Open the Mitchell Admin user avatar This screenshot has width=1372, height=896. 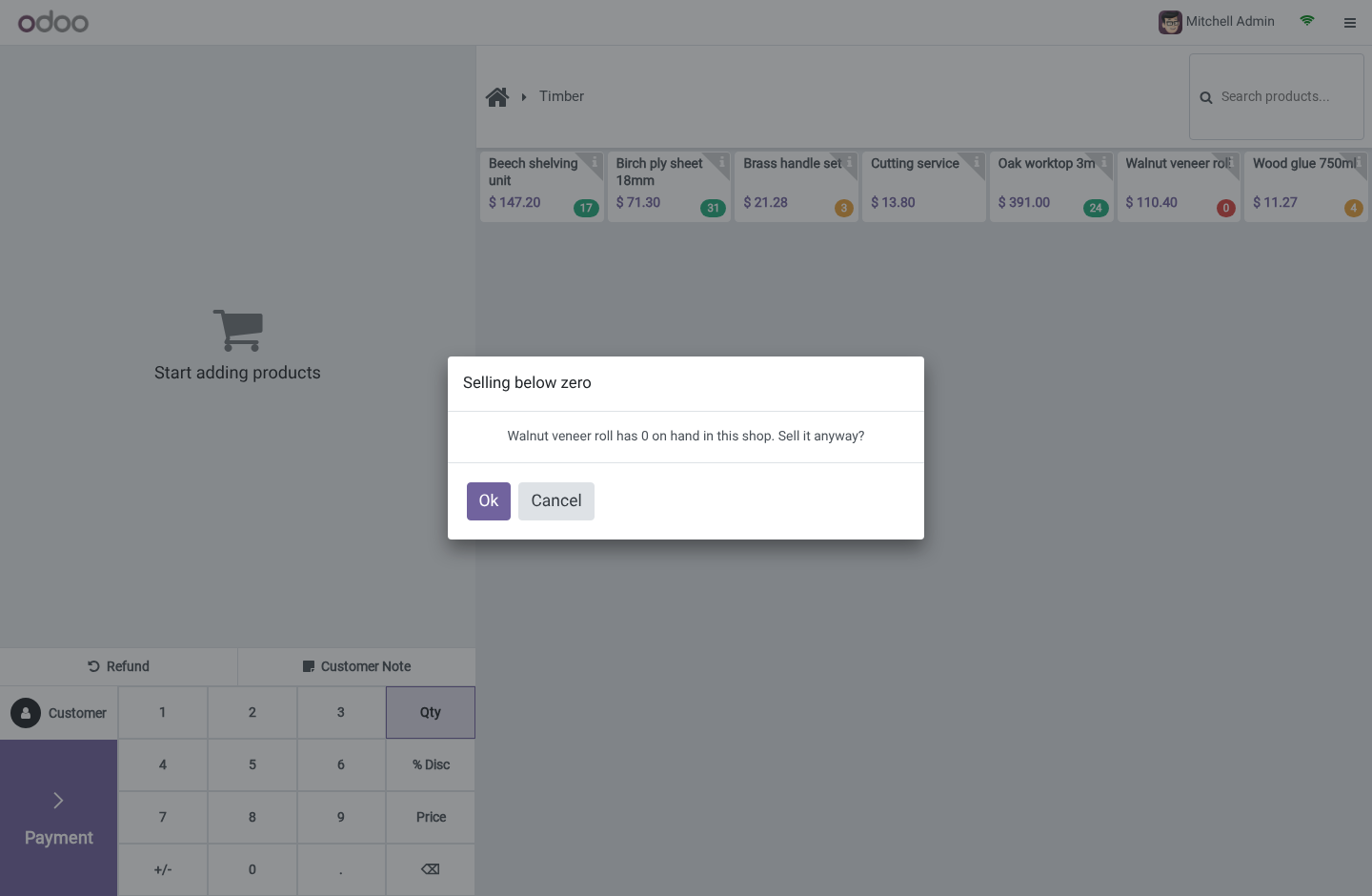point(1170,22)
